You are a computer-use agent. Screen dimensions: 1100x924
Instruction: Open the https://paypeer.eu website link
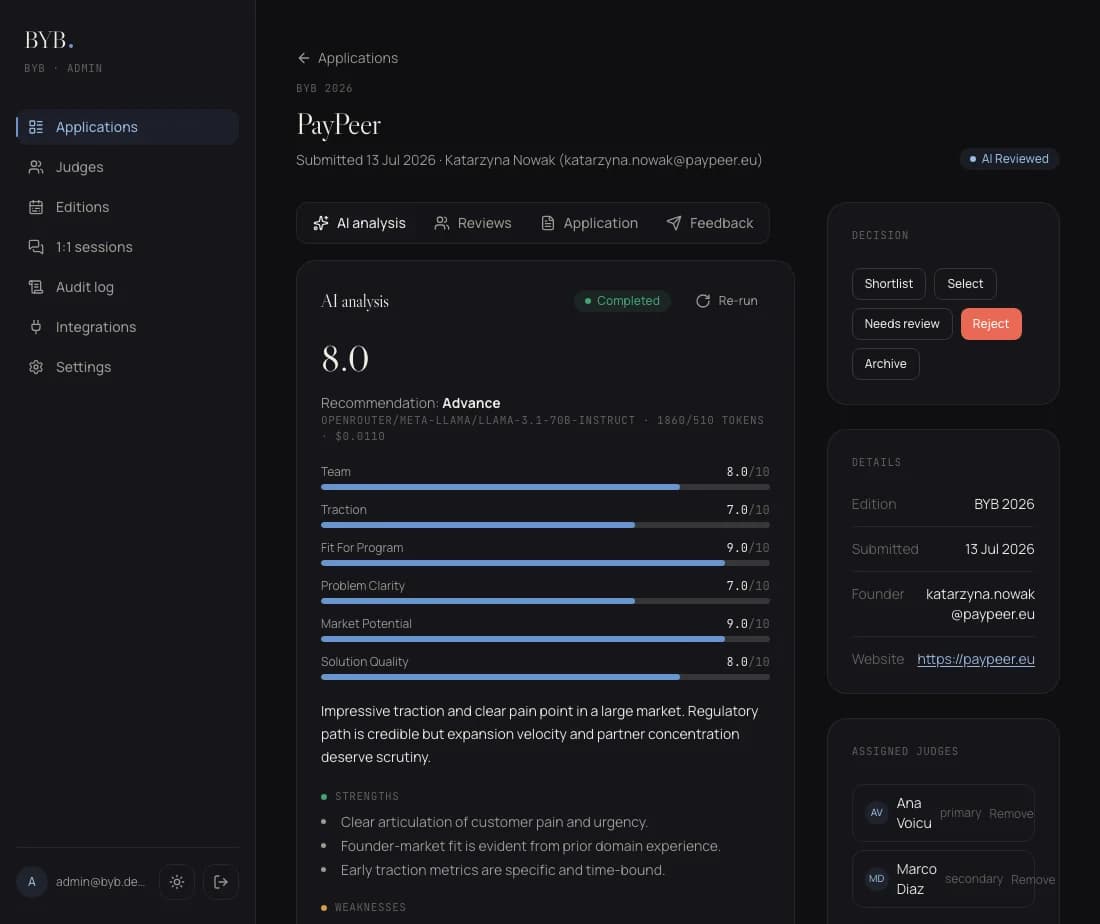(x=976, y=659)
